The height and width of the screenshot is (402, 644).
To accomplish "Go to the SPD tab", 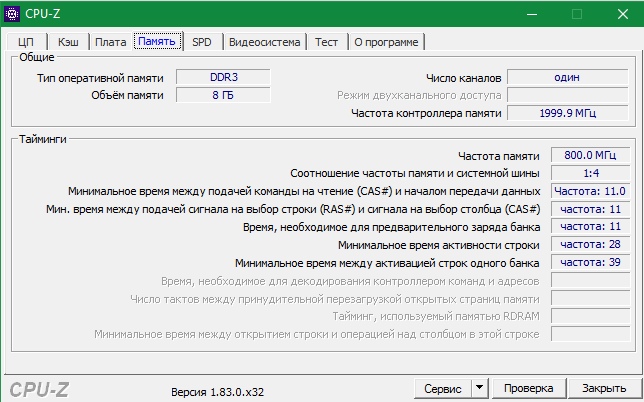I will (x=202, y=41).
